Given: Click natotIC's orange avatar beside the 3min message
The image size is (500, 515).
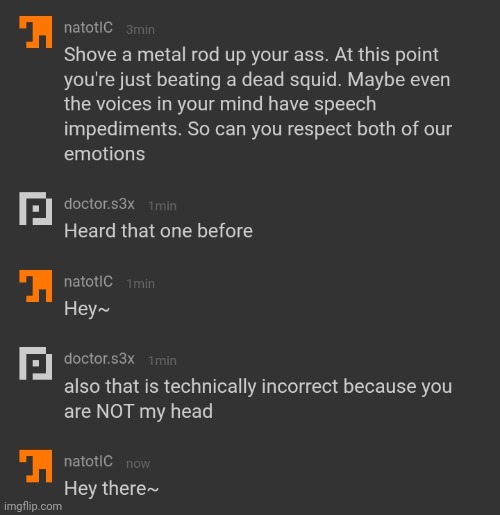Looking at the screenshot, I should (36, 32).
